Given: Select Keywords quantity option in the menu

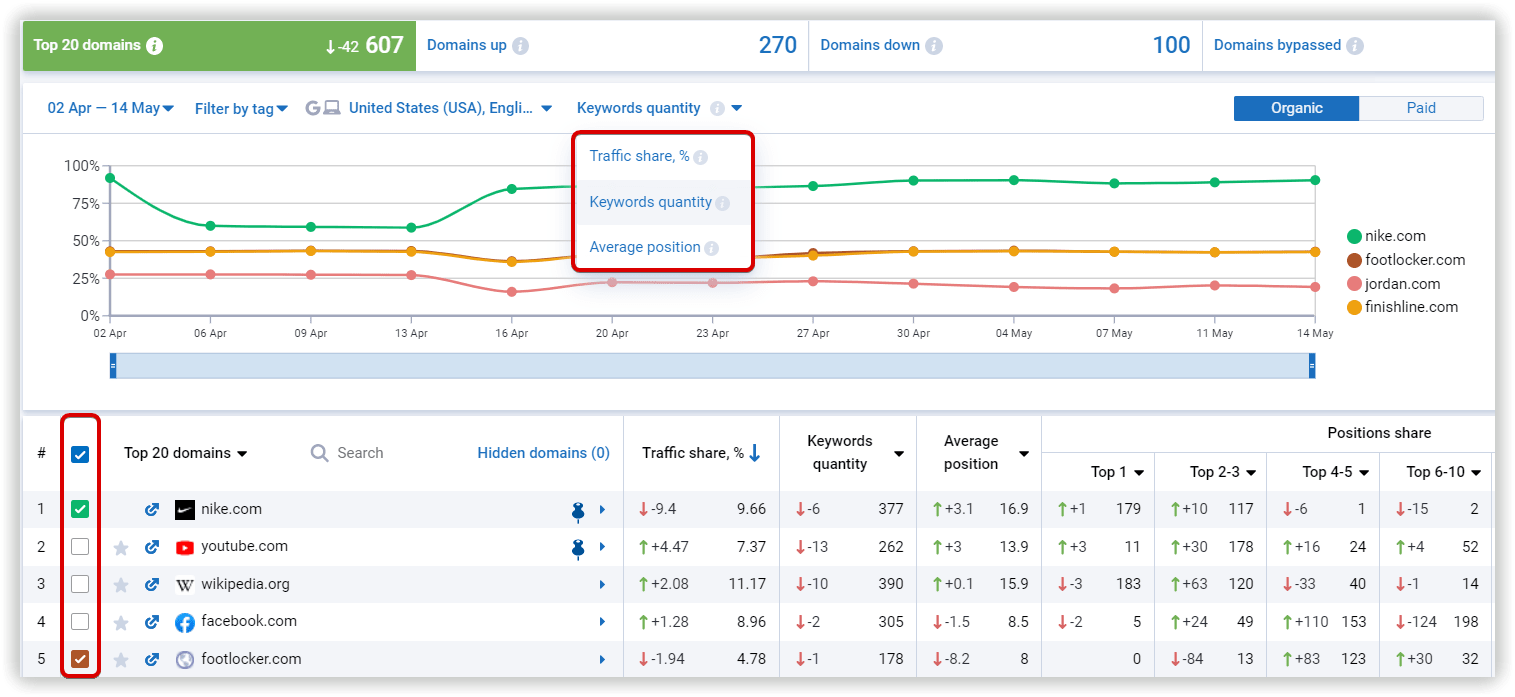Looking at the screenshot, I should (x=650, y=202).
